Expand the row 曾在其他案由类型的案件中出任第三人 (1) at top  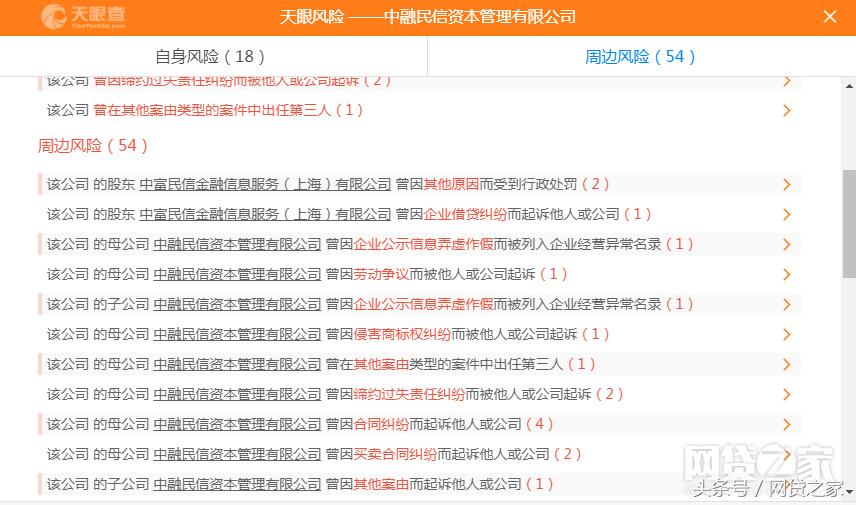(786, 111)
